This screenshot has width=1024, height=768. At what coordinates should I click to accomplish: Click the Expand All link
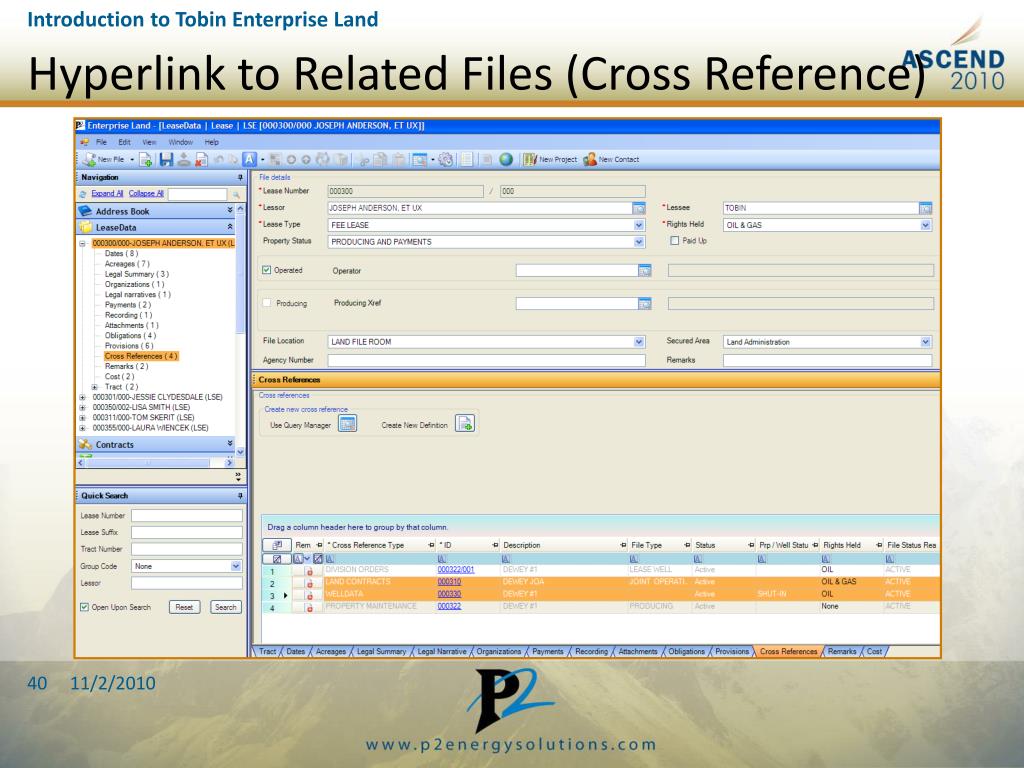click(107, 193)
